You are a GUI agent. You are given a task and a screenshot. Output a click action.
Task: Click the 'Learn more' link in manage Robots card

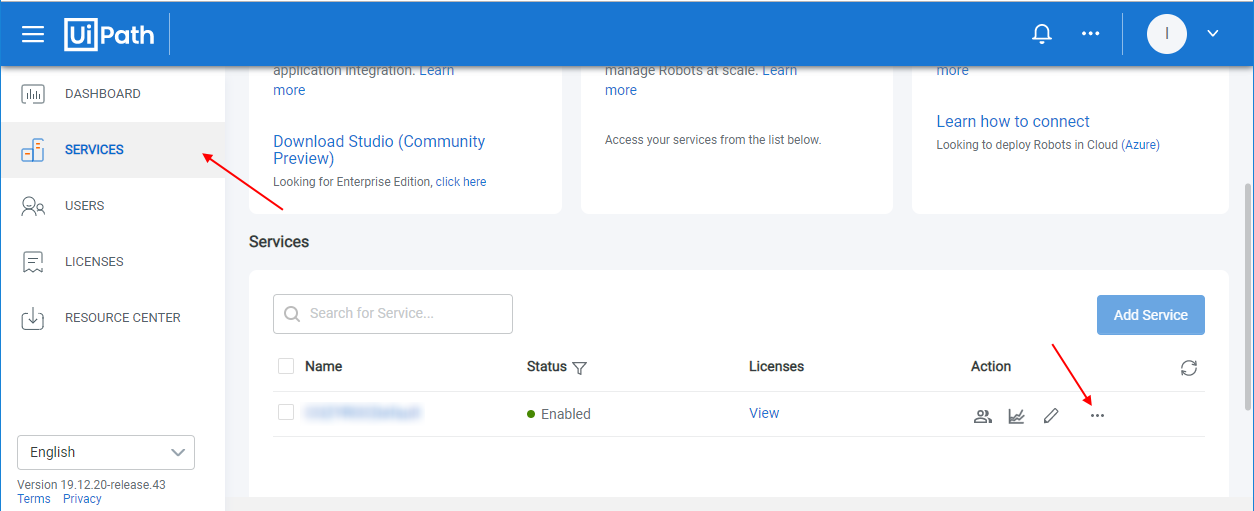621,90
